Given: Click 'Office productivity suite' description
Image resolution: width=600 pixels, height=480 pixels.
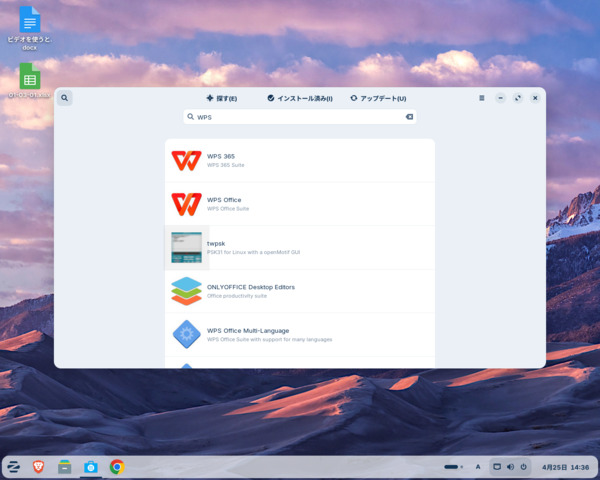Looking at the screenshot, I should [x=237, y=296].
